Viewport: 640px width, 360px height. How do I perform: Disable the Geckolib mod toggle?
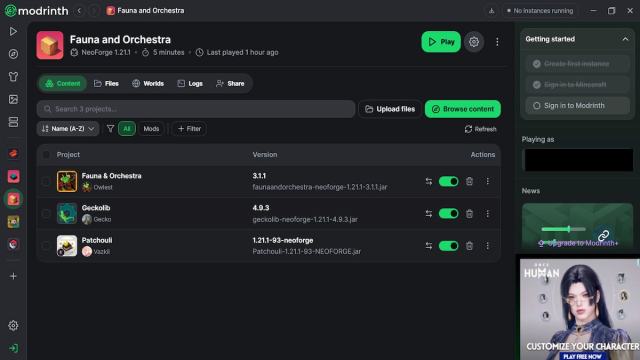click(x=449, y=213)
